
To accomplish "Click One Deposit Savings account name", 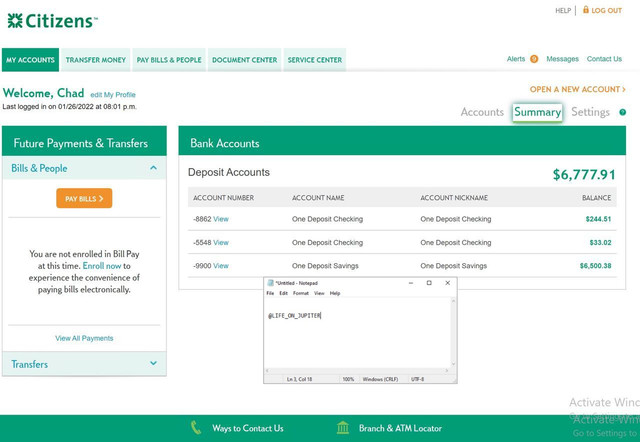I will point(325,266).
